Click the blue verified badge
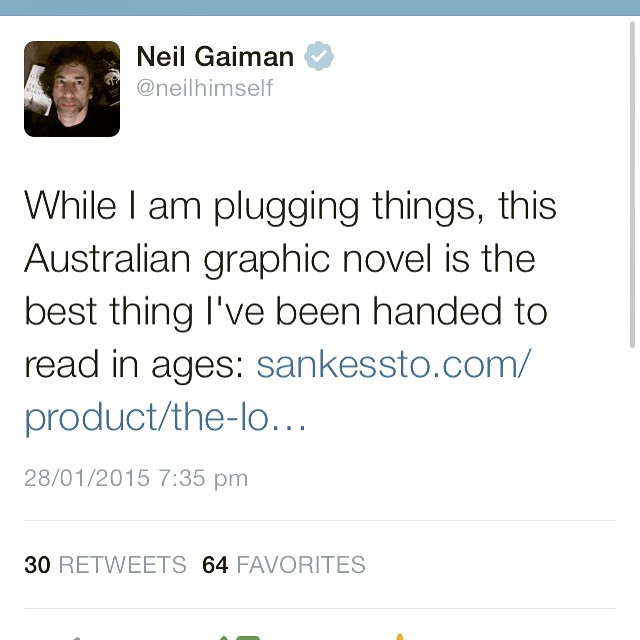 tap(319, 57)
